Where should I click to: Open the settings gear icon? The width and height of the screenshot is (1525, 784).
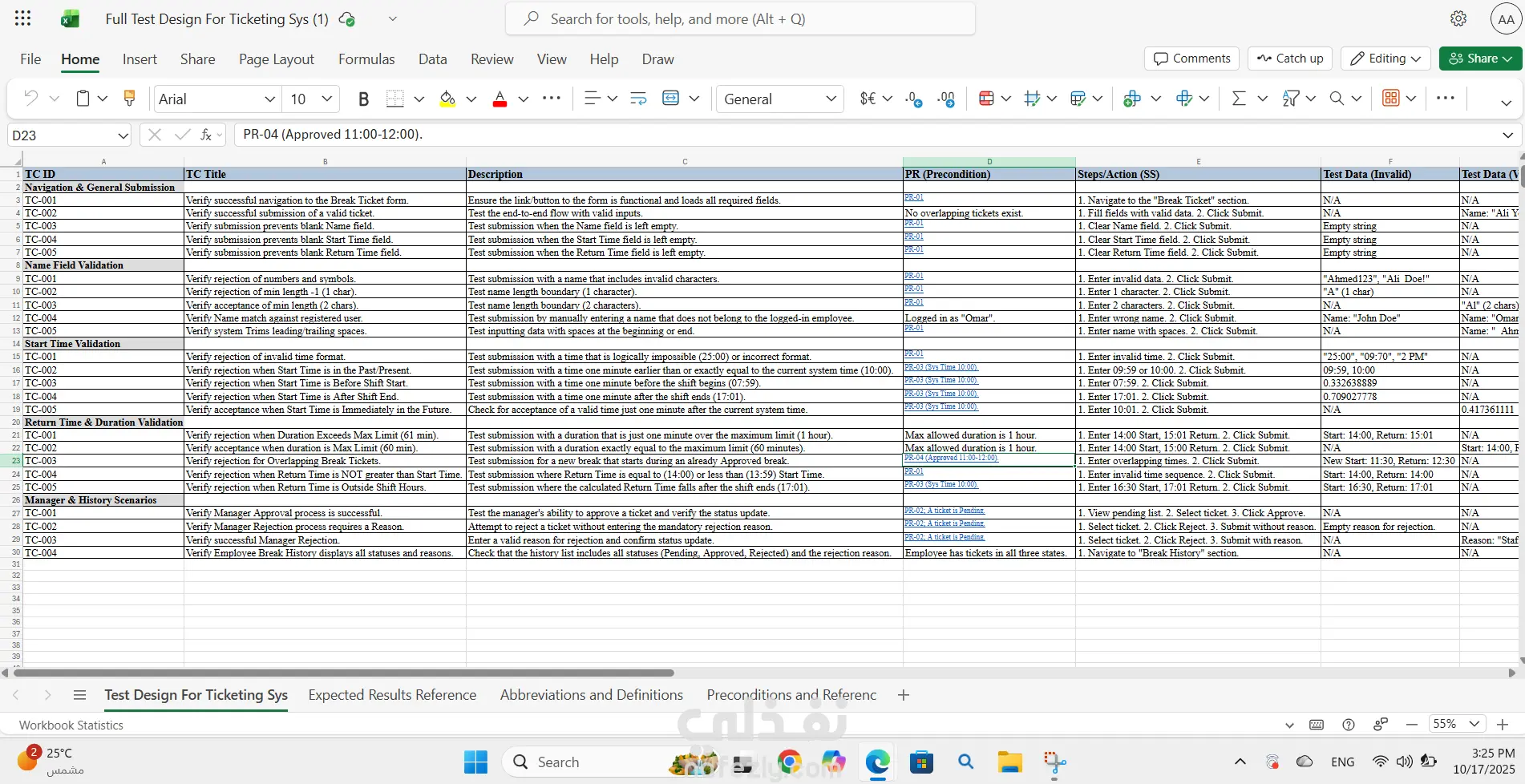pos(1458,18)
